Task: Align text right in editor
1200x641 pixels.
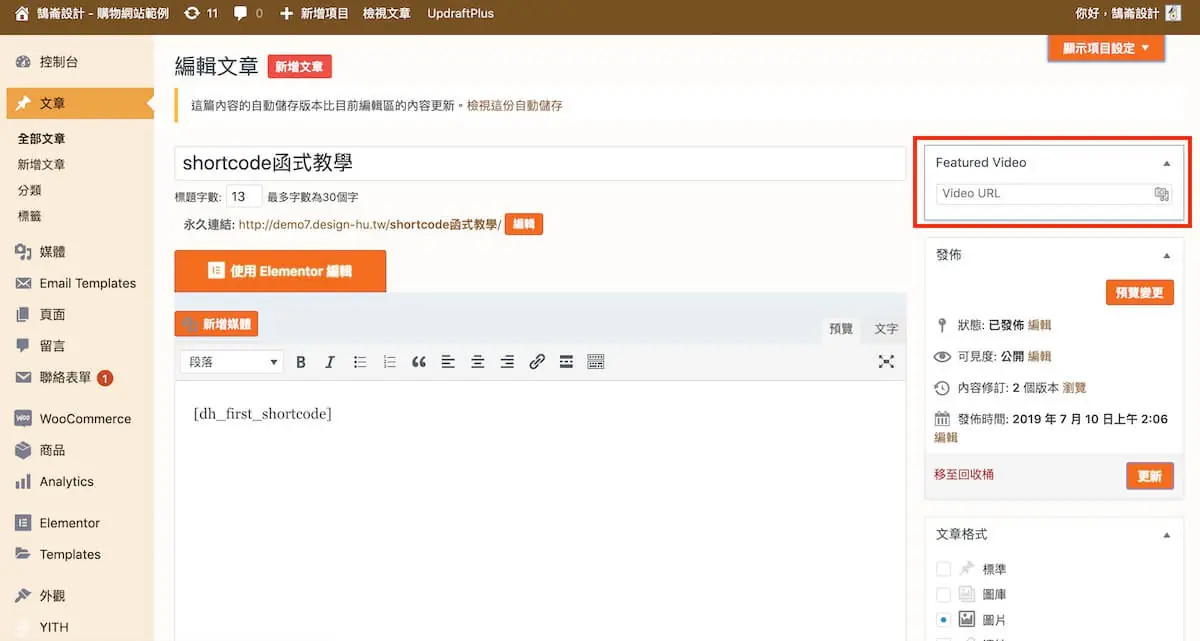Action: 507,362
